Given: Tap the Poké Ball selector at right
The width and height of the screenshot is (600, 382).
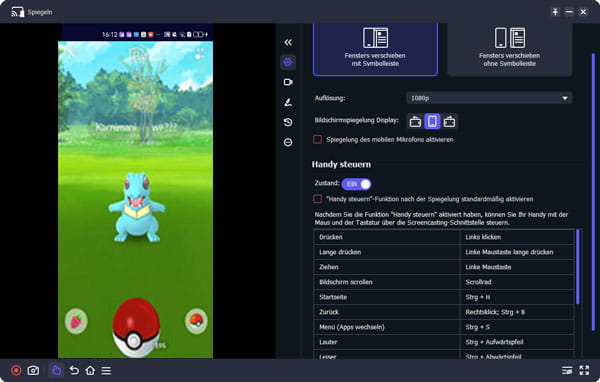Looking at the screenshot, I should (196, 321).
